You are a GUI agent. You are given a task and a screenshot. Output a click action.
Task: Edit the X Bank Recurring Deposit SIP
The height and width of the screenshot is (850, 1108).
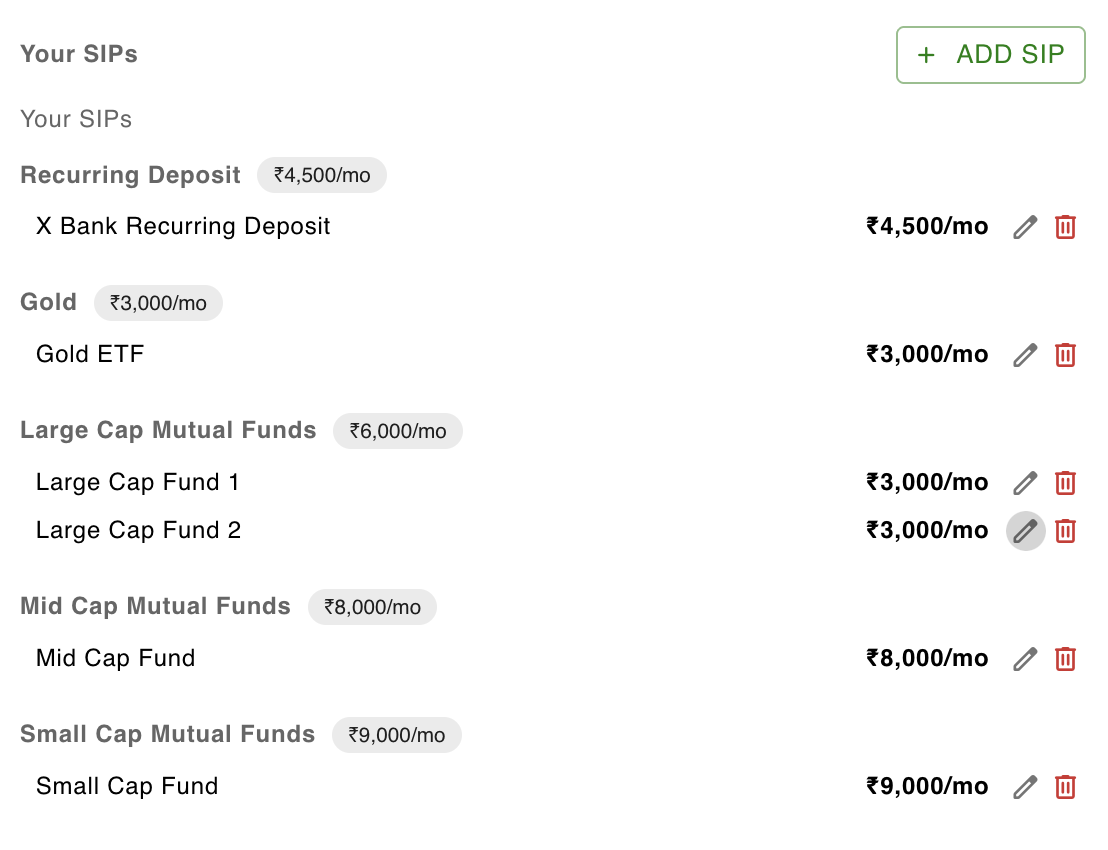tap(1025, 227)
